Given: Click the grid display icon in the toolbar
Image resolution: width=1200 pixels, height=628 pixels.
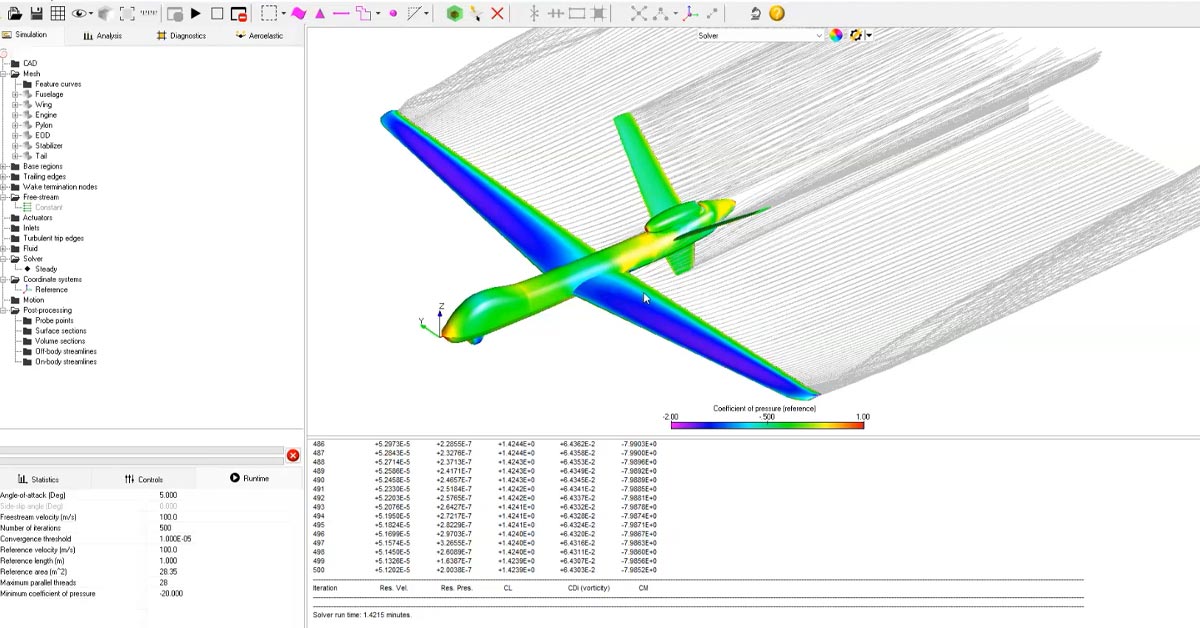Looking at the screenshot, I should (58, 14).
